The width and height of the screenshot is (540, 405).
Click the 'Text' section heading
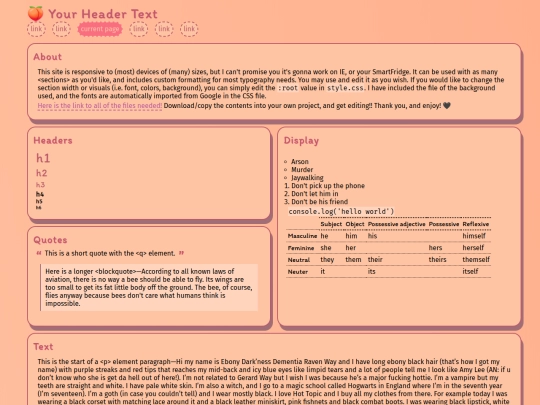[x=43, y=347]
